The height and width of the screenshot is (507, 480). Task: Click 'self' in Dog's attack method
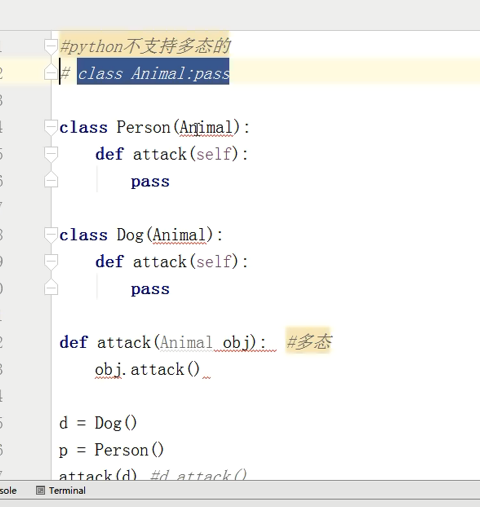[x=214, y=262]
